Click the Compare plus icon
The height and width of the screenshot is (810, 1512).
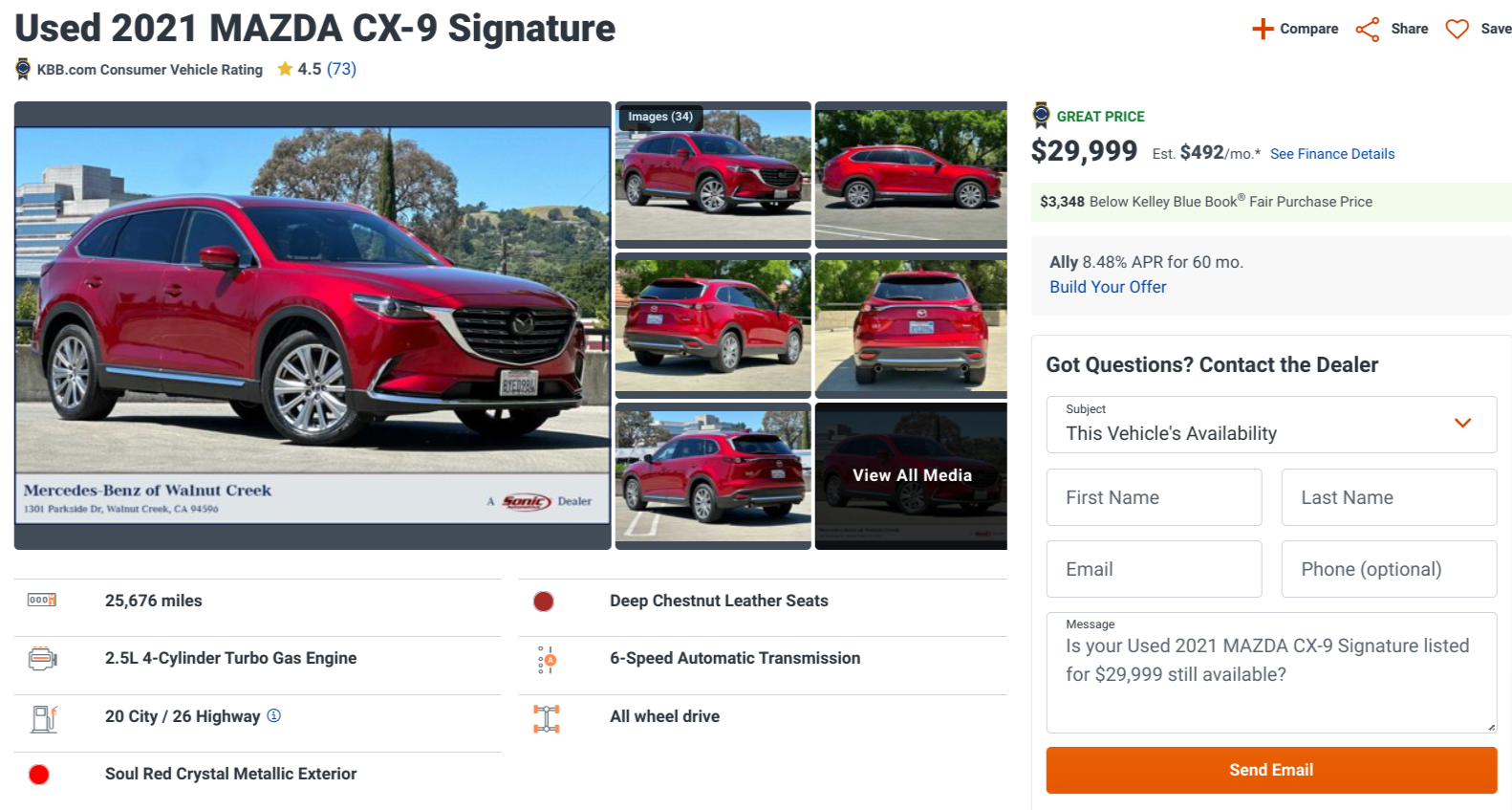(1263, 29)
